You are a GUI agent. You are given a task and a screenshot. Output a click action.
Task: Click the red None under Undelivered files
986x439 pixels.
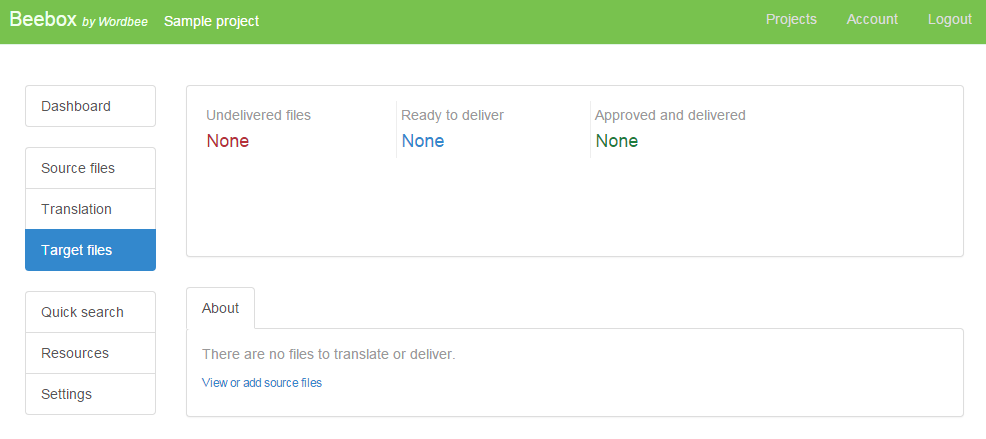[227, 141]
